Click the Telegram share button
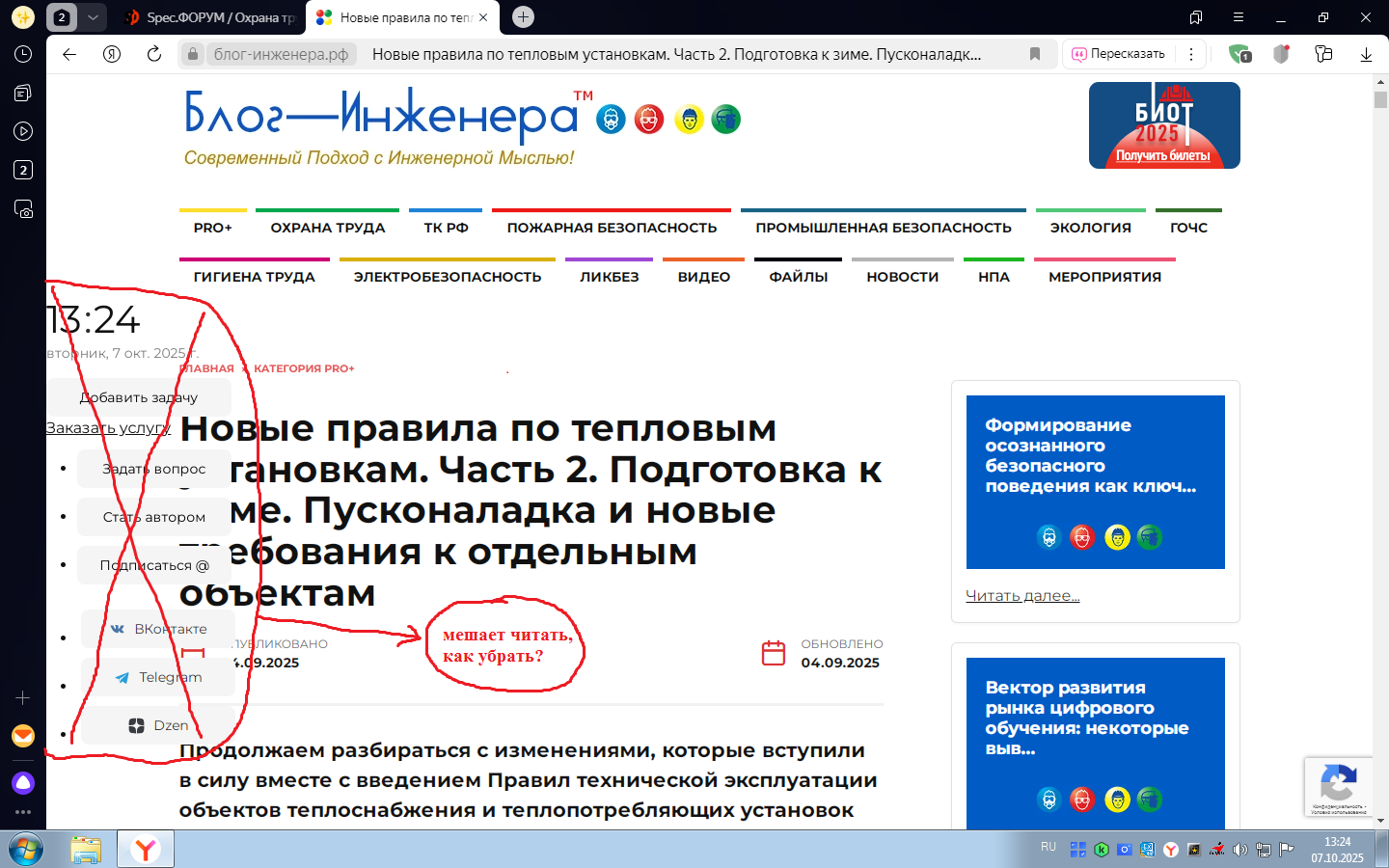Viewport: 1389px width, 868px height. click(159, 677)
